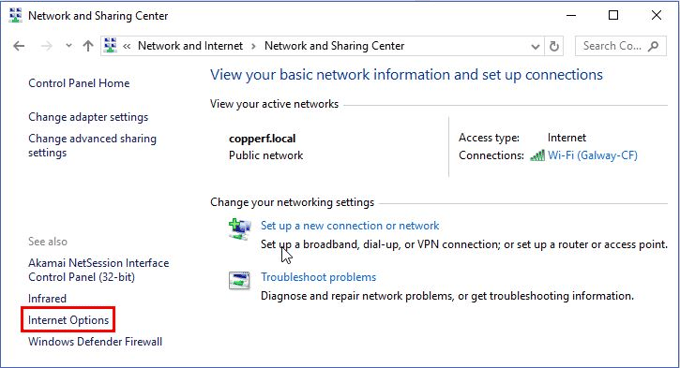680x368 pixels.
Task: Open Infrared settings link
Action: 47,299
